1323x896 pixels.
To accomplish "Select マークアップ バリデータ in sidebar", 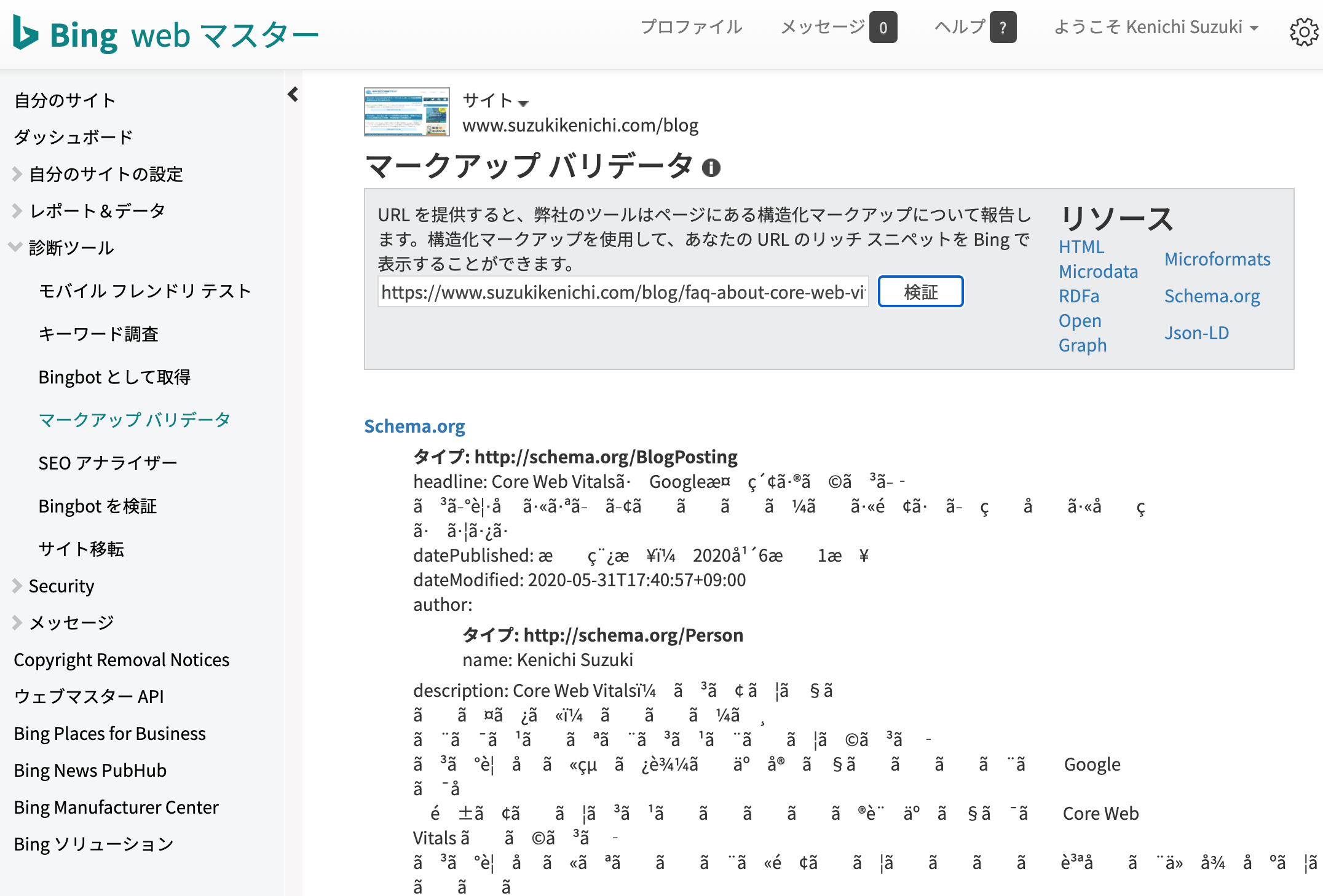I will [x=134, y=420].
